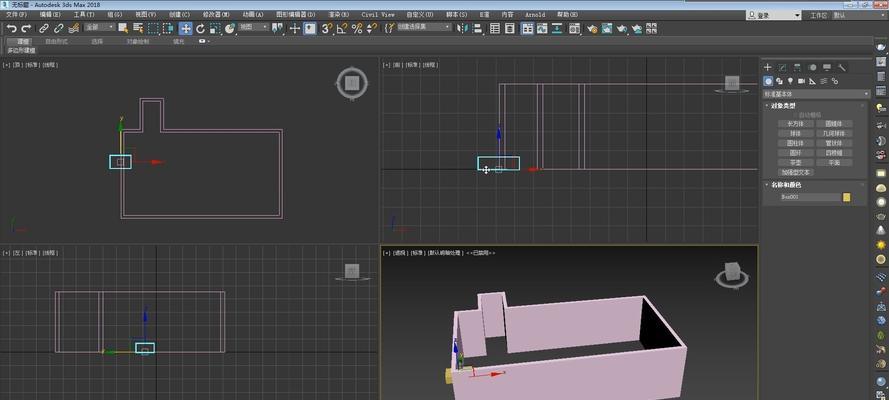Open the 渲染(R) menu

click(338, 14)
